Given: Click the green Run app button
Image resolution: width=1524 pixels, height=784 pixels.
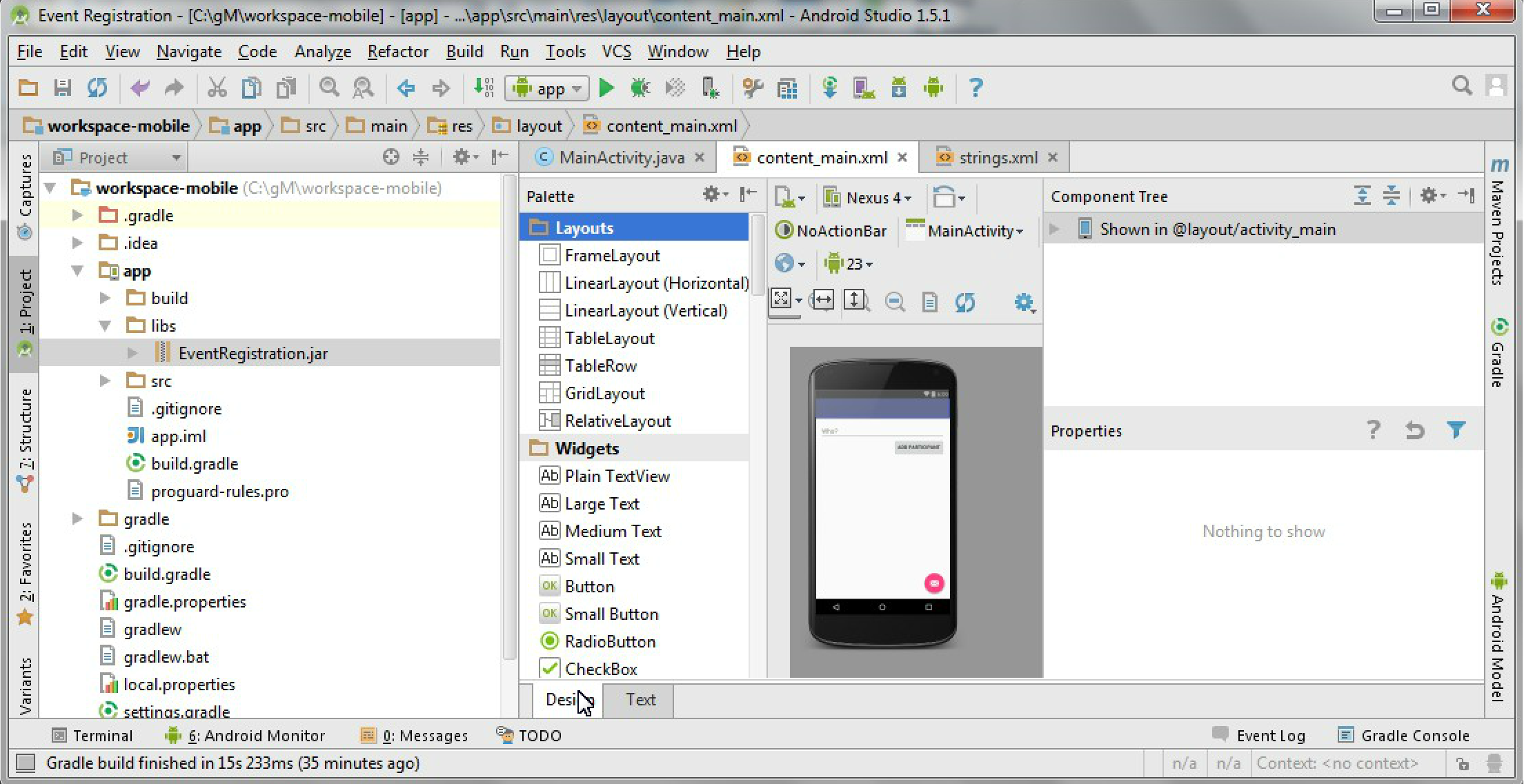Looking at the screenshot, I should click(x=606, y=88).
